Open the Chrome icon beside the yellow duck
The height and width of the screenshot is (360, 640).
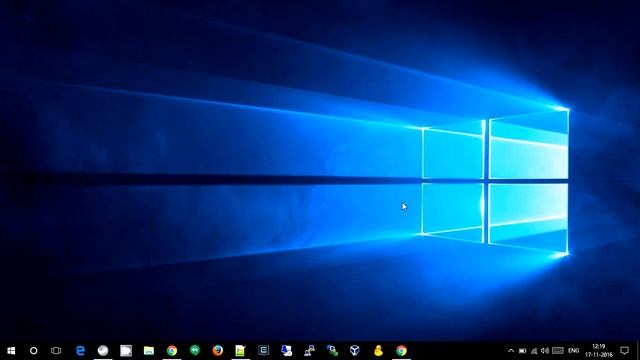(x=401, y=351)
